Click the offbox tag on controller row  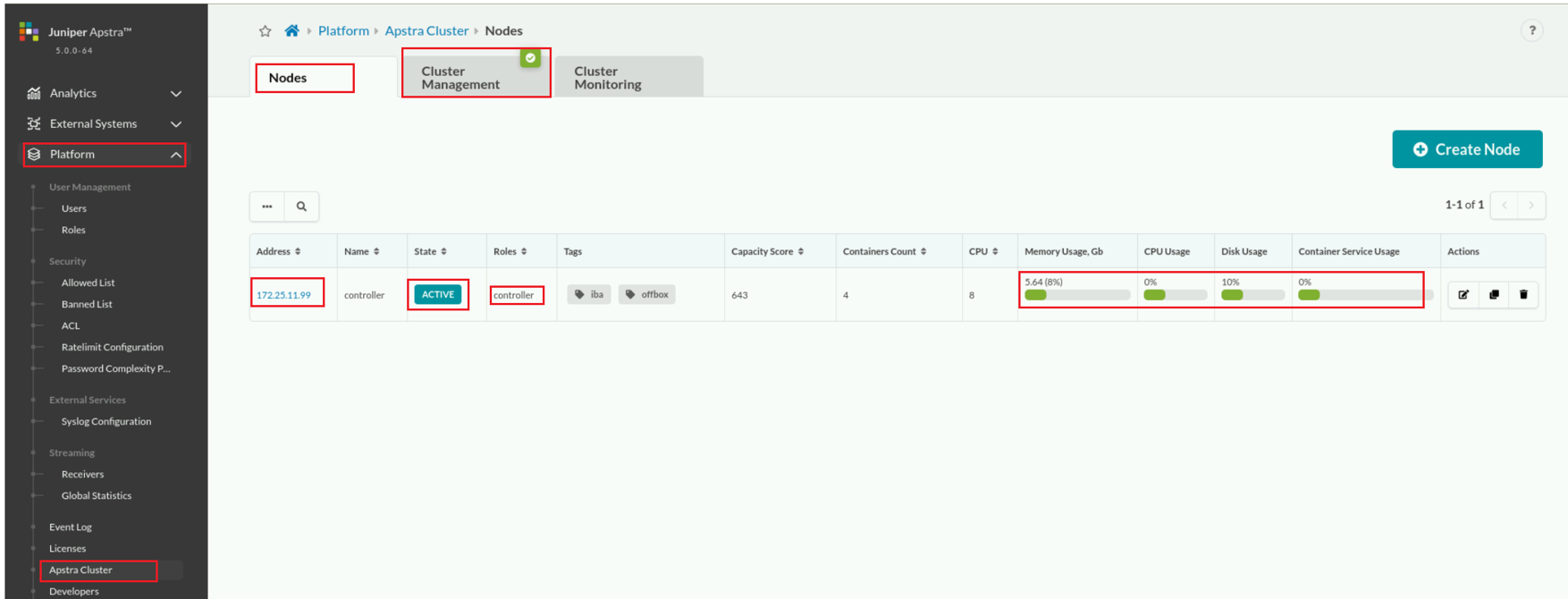[647, 294]
